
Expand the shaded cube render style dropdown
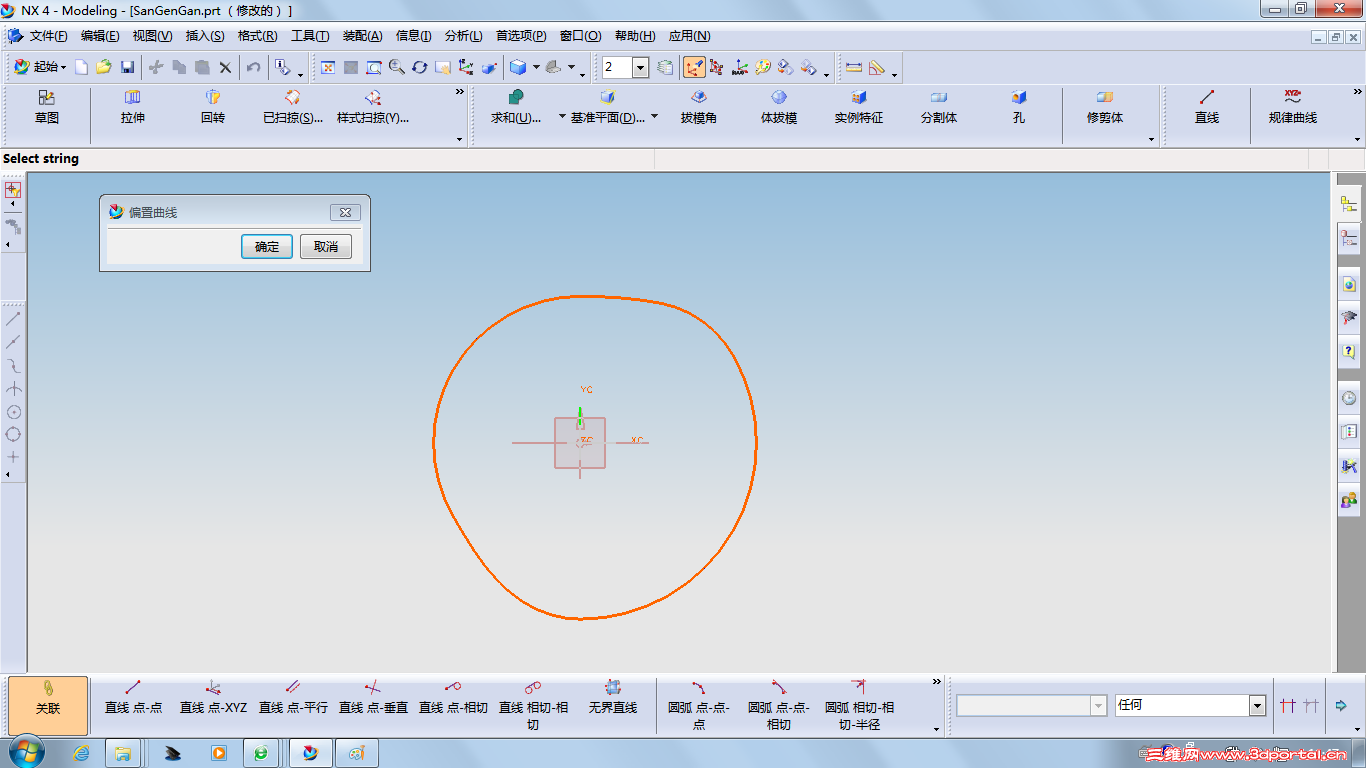[x=536, y=67]
